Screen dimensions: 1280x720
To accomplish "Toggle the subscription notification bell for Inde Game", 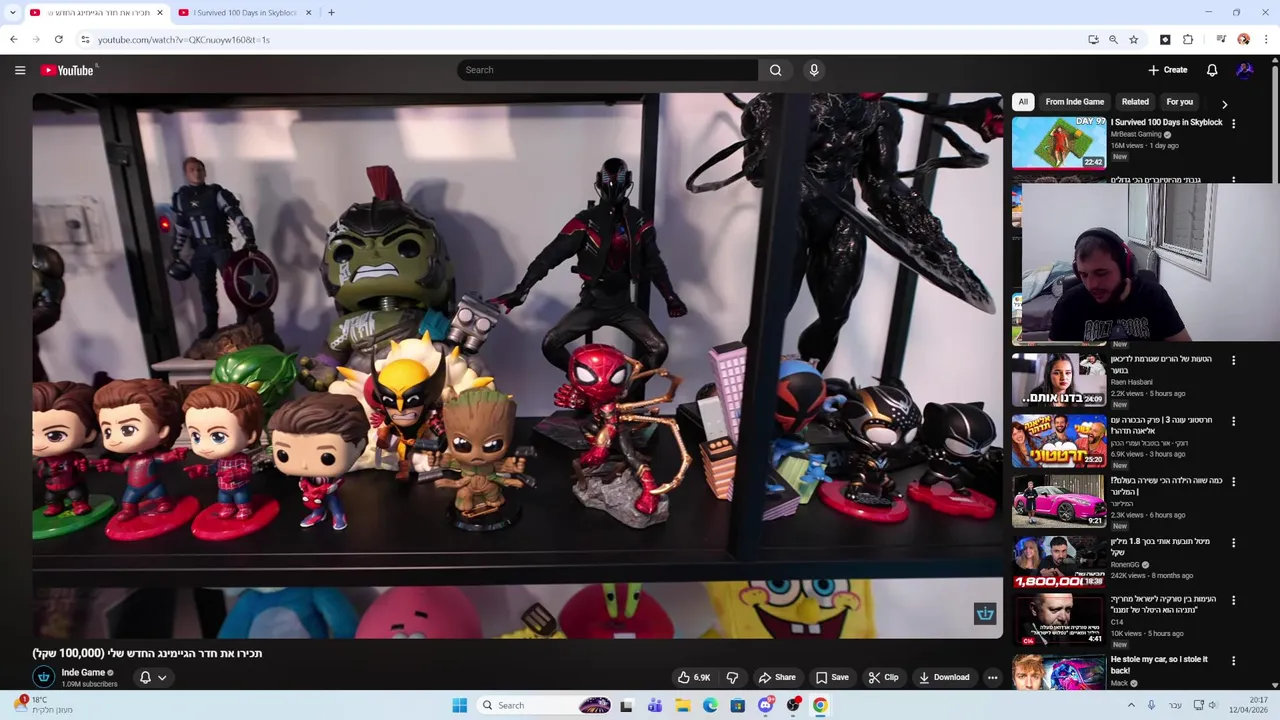I will [x=153, y=677].
